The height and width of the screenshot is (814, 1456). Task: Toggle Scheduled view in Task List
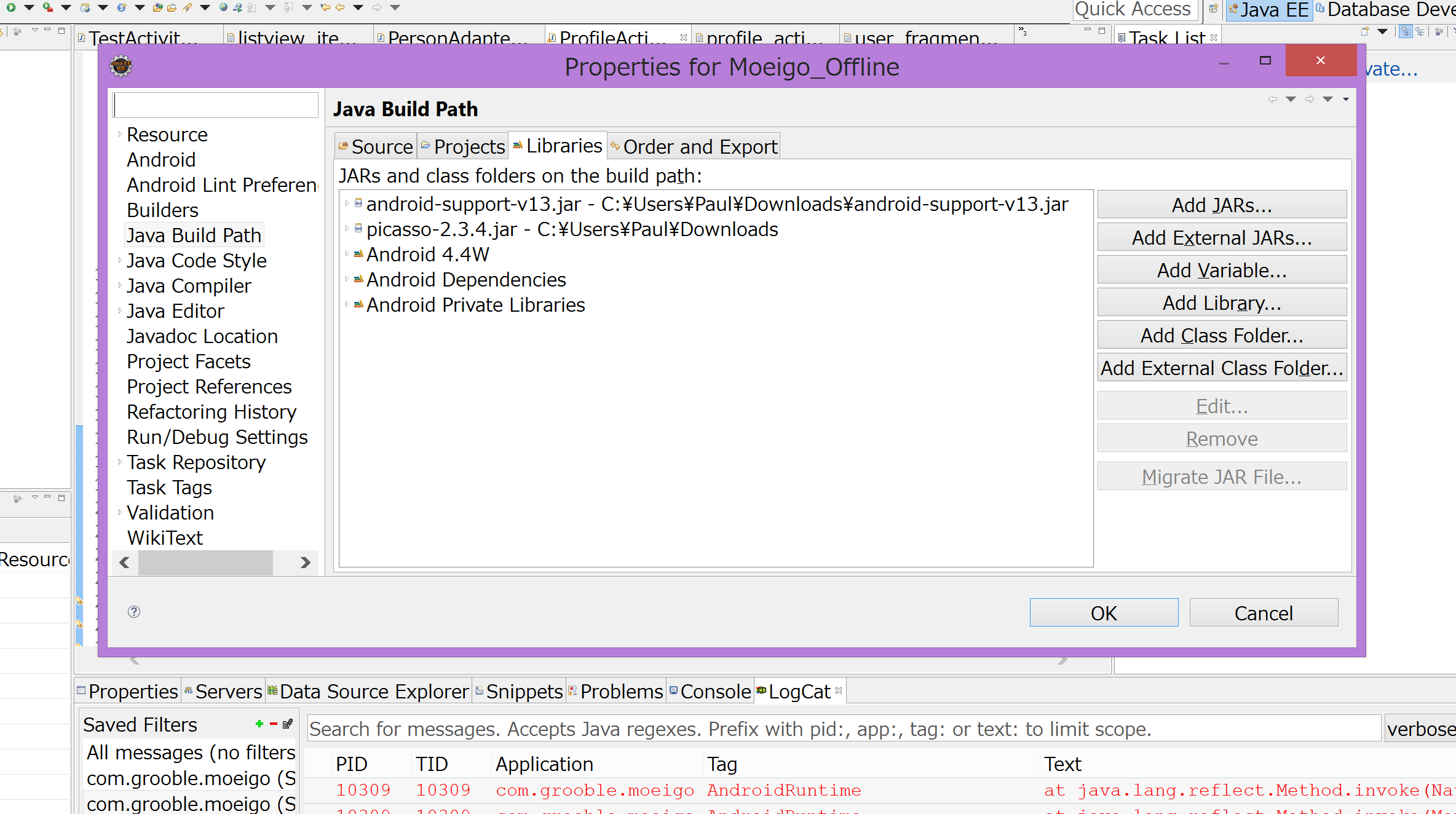coord(1420,31)
